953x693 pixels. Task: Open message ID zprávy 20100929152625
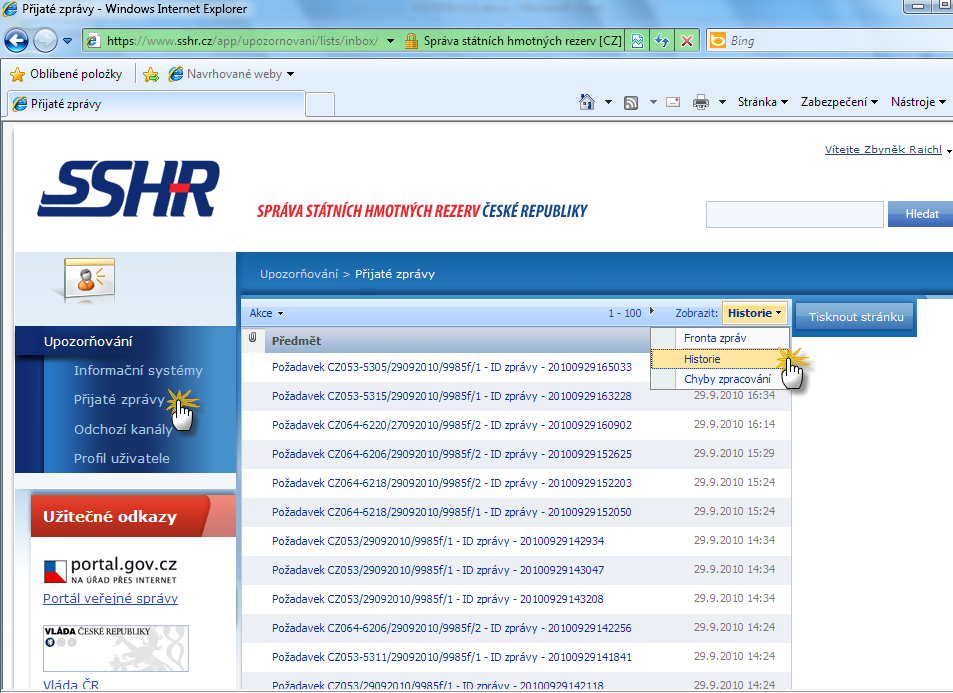point(452,454)
